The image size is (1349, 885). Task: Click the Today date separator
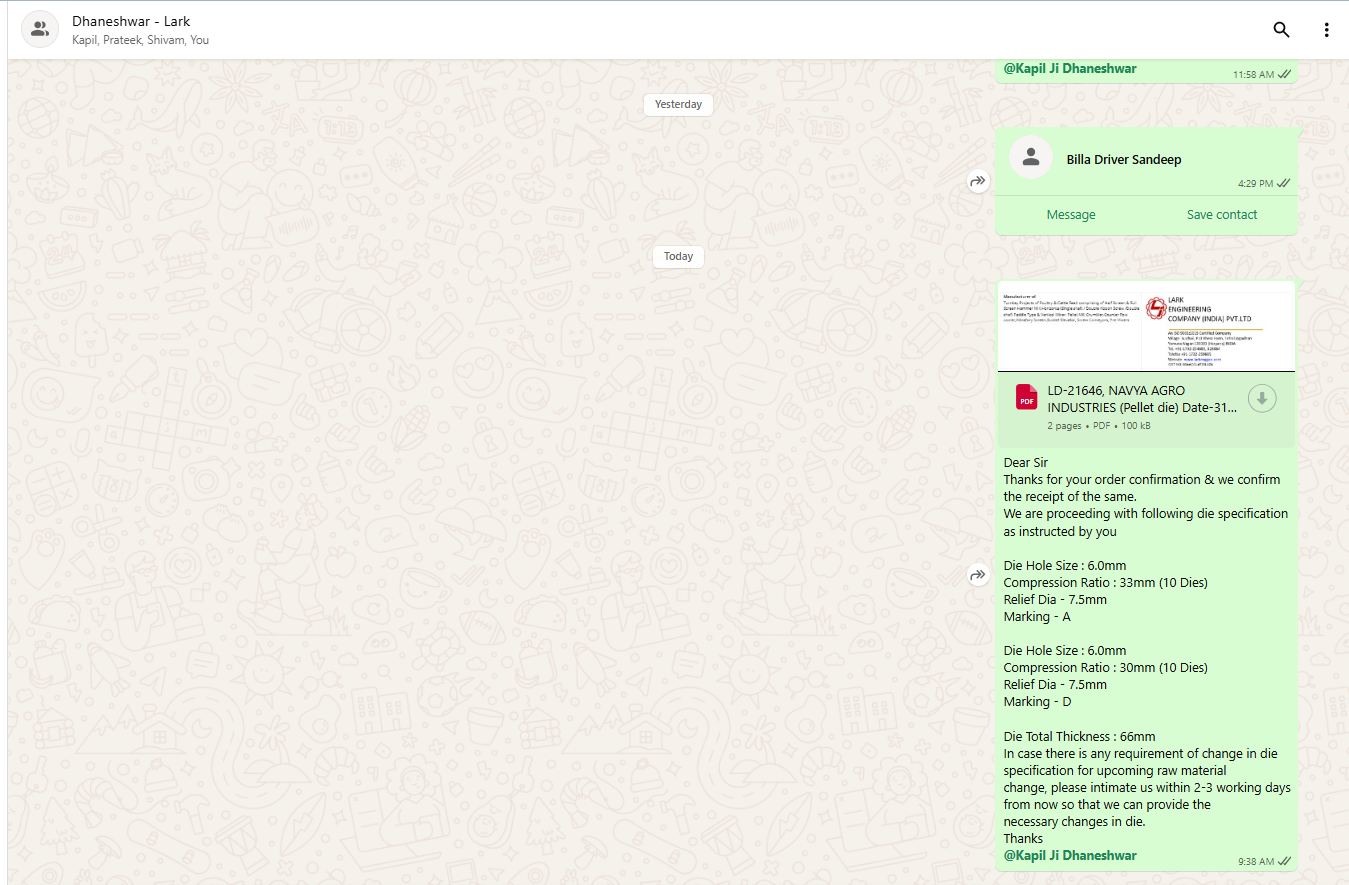678,257
